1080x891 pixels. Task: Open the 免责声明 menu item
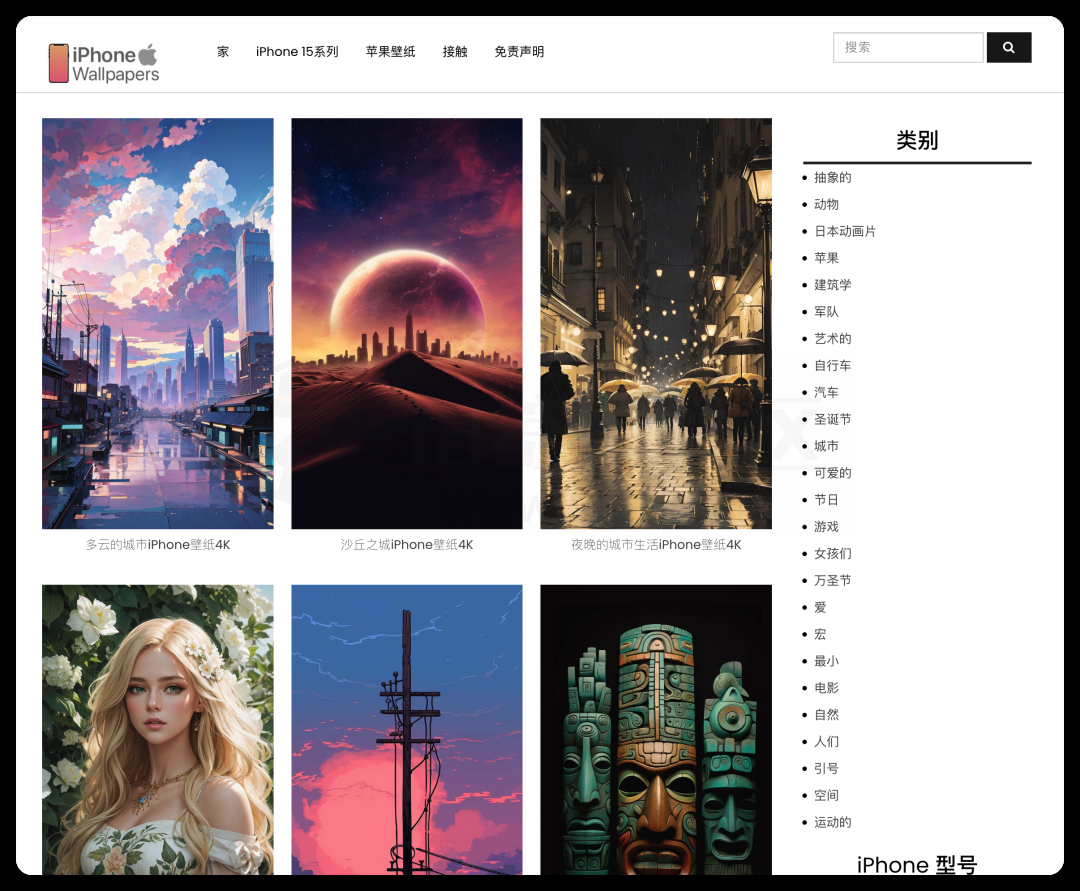[519, 52]
